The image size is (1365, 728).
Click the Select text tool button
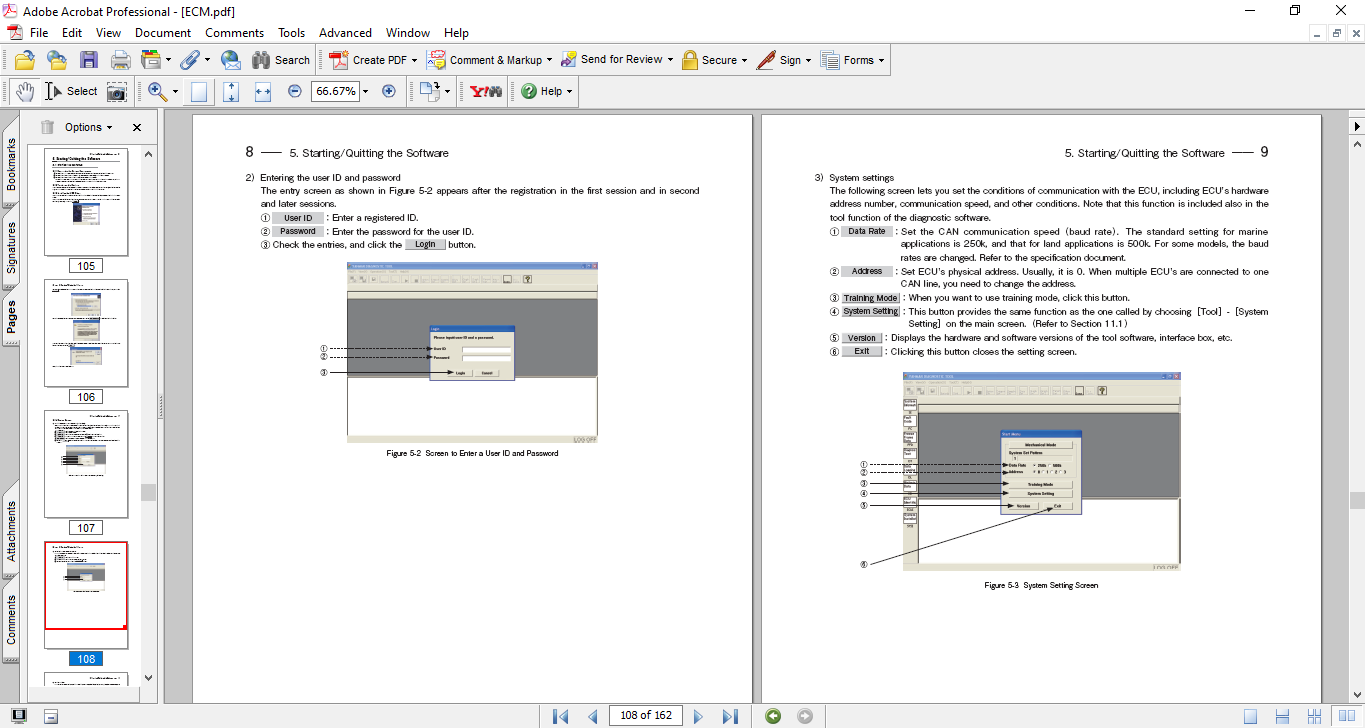71,91
